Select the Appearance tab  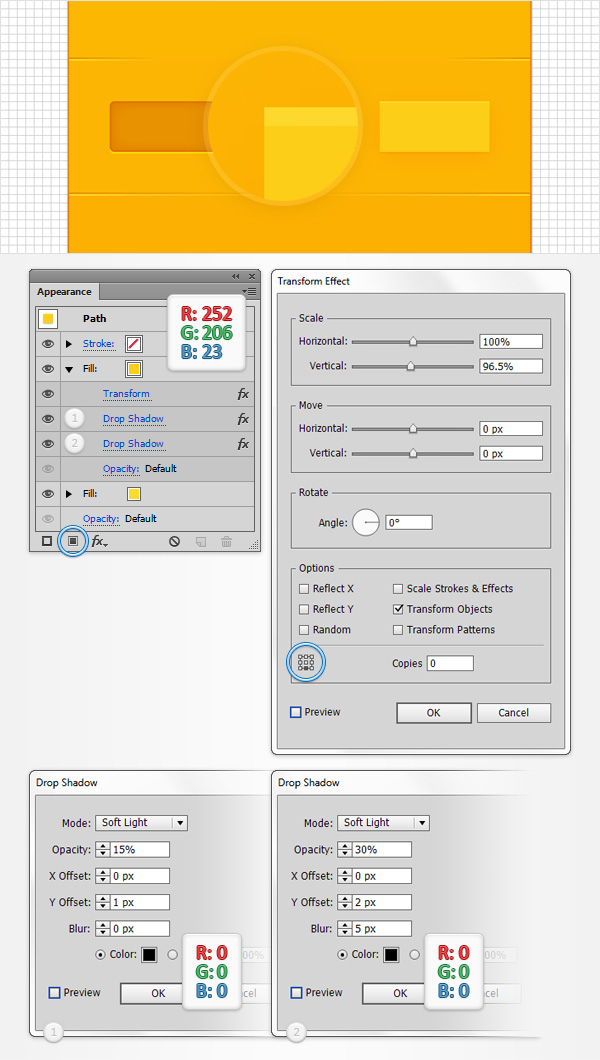pyautogui.click(x=64, y=292)
